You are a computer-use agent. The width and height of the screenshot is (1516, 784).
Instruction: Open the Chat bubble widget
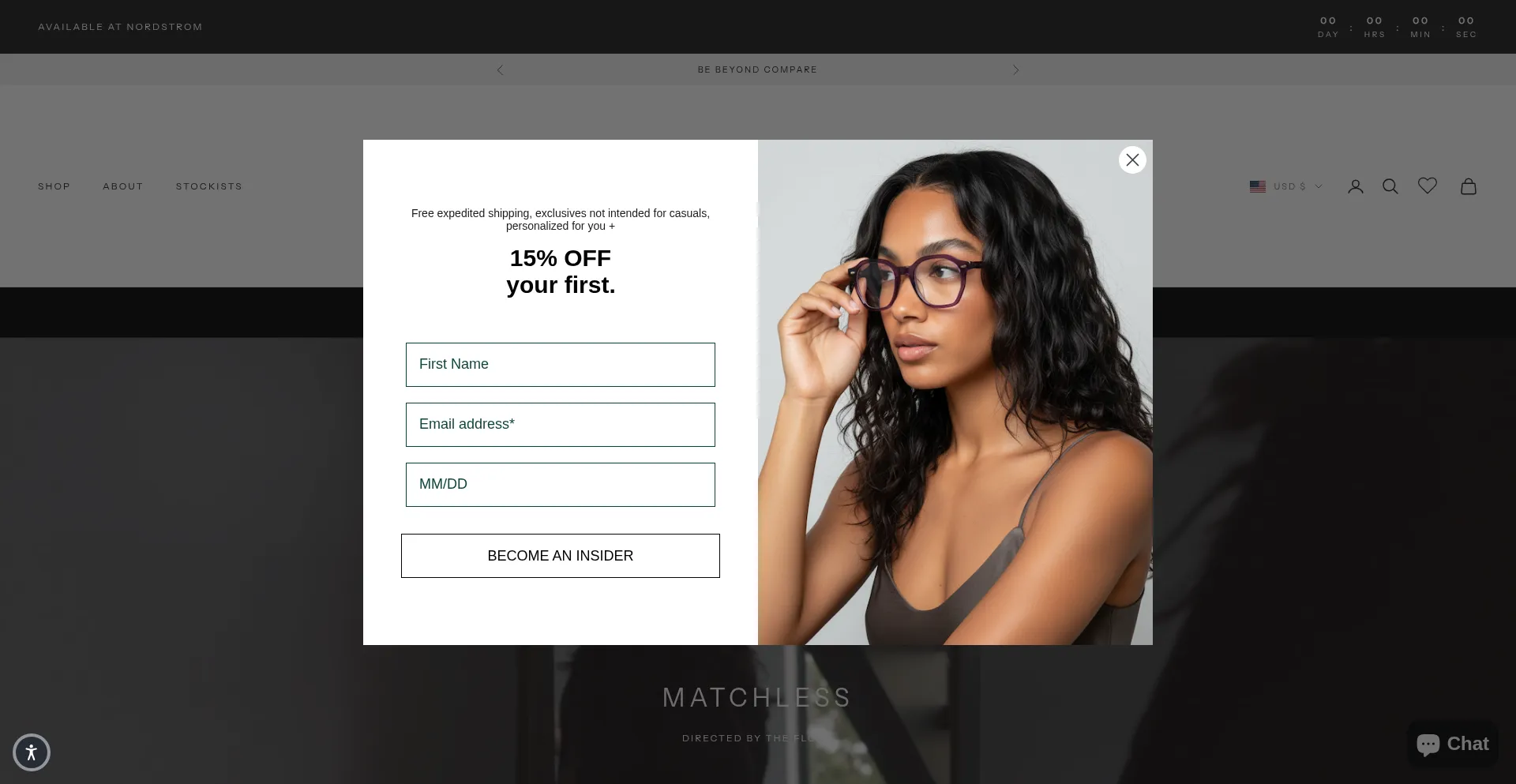(x=1453, y=744)
